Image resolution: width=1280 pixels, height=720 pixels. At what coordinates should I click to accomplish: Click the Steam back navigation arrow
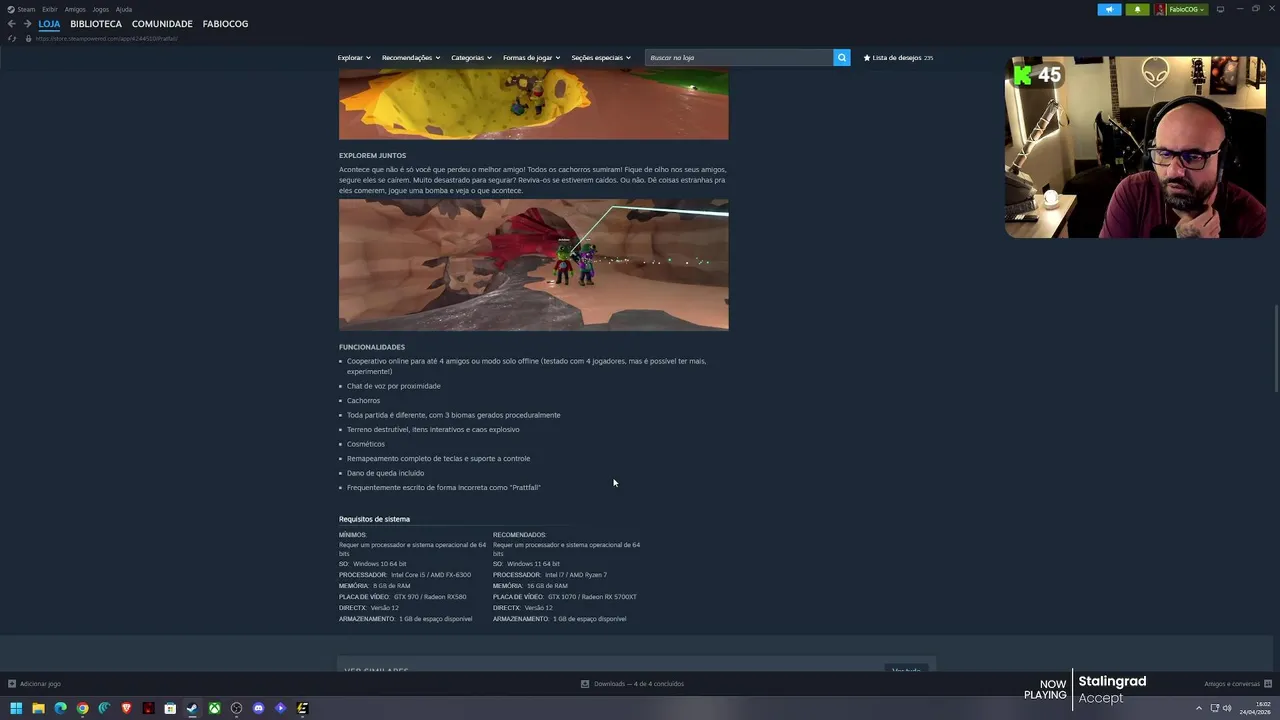pyautogui.click(x=11, y=24)
